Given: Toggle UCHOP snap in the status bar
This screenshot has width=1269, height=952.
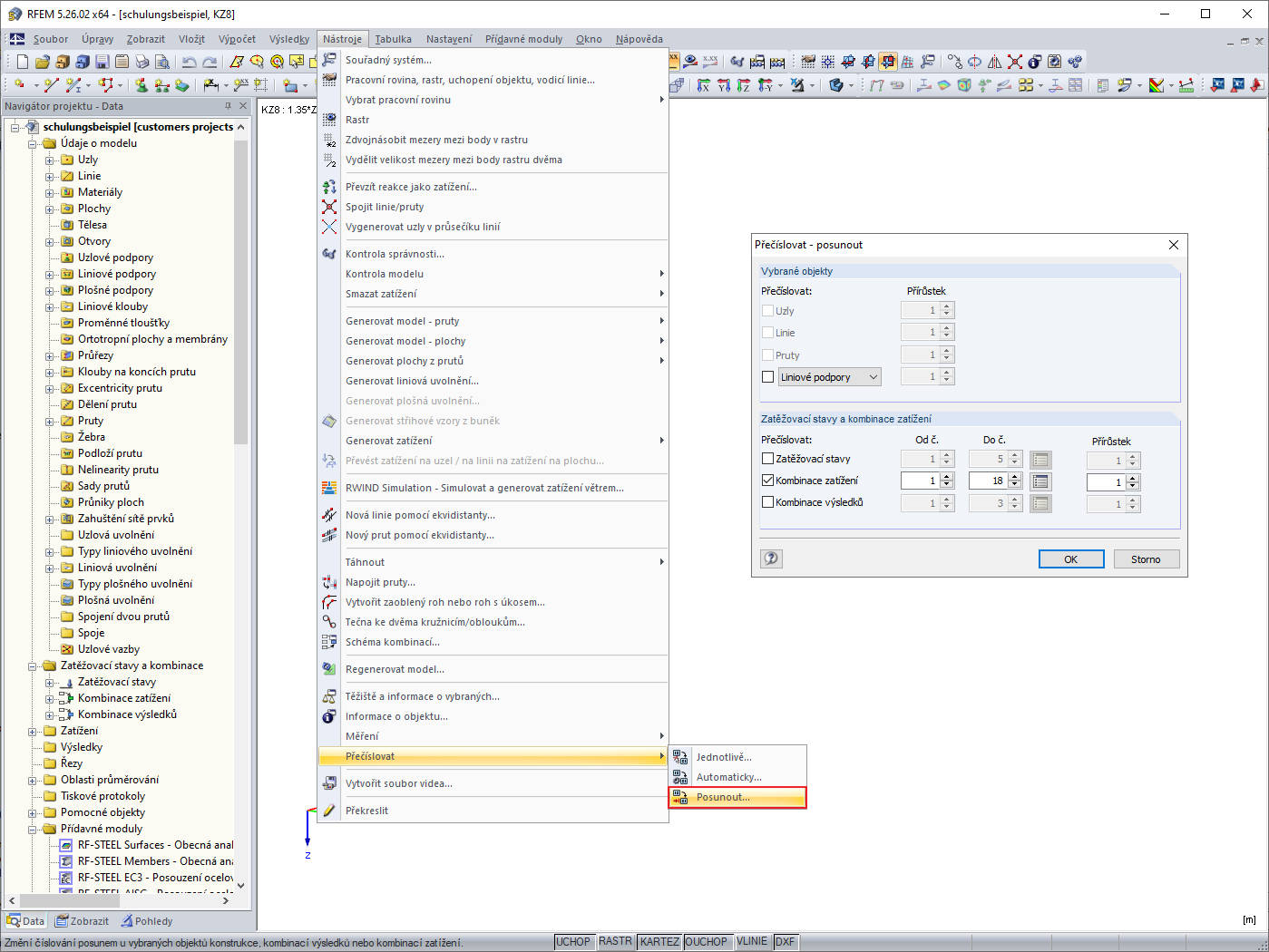Looking at the screenshot, I should coord(573,942).
